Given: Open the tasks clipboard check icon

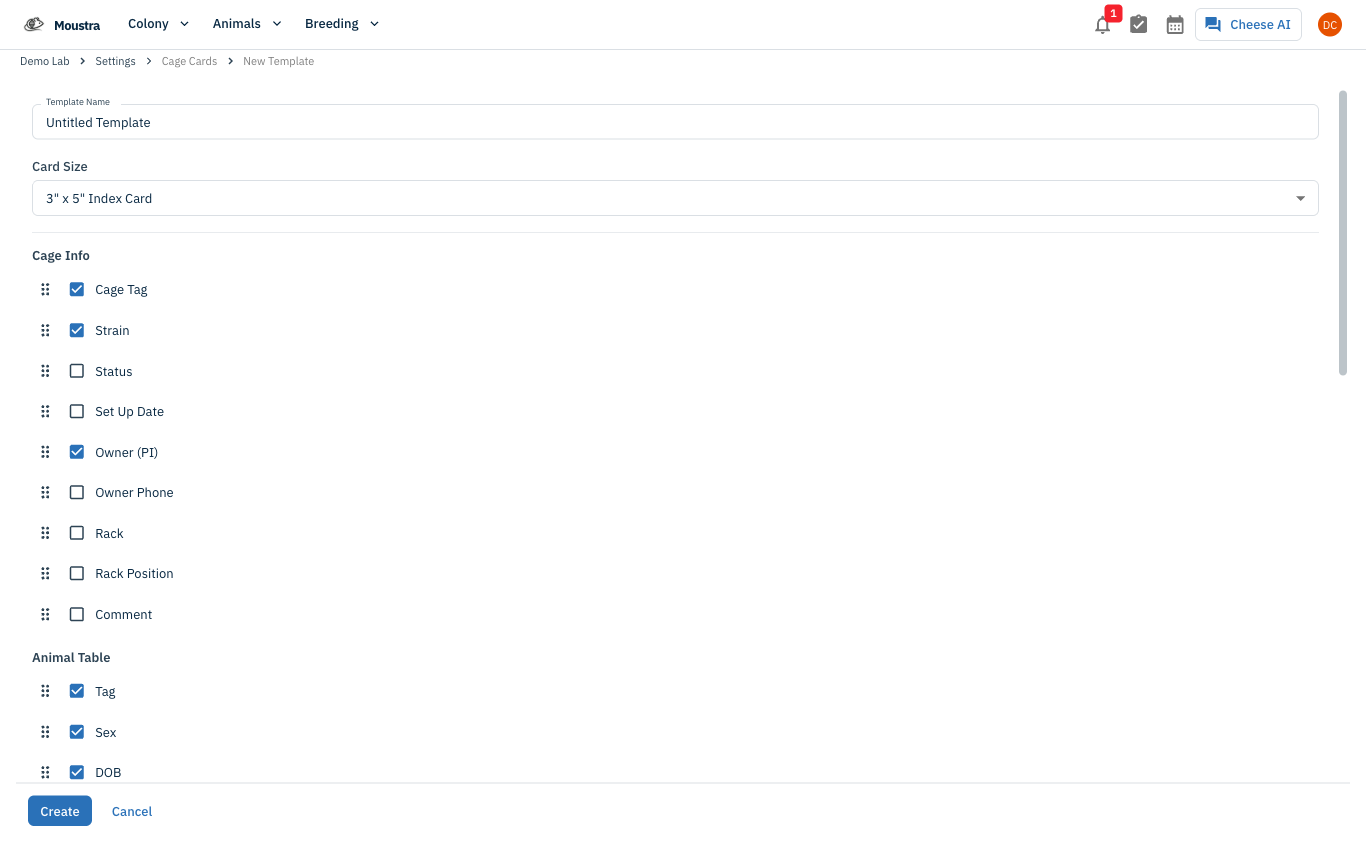Looking at the screenshot, I should tap(1138, 25).
